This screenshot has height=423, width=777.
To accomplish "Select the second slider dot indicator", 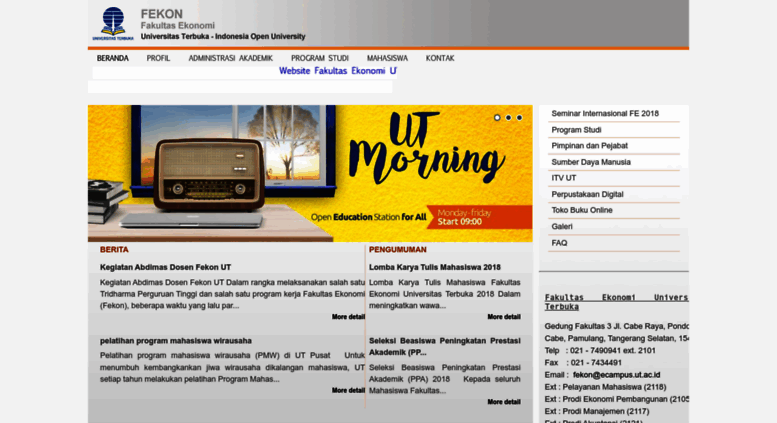I will coord(508,118).
